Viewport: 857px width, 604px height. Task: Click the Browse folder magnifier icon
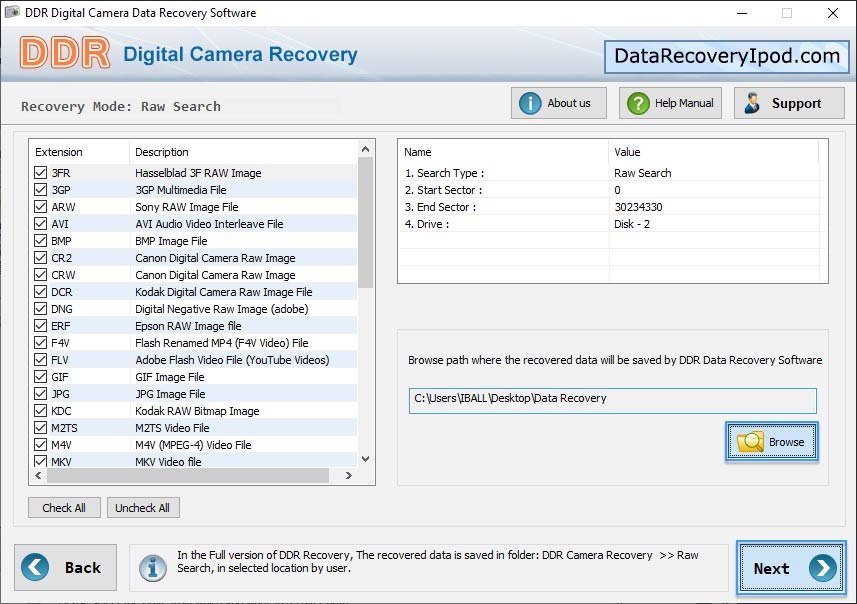coord(750,442)
